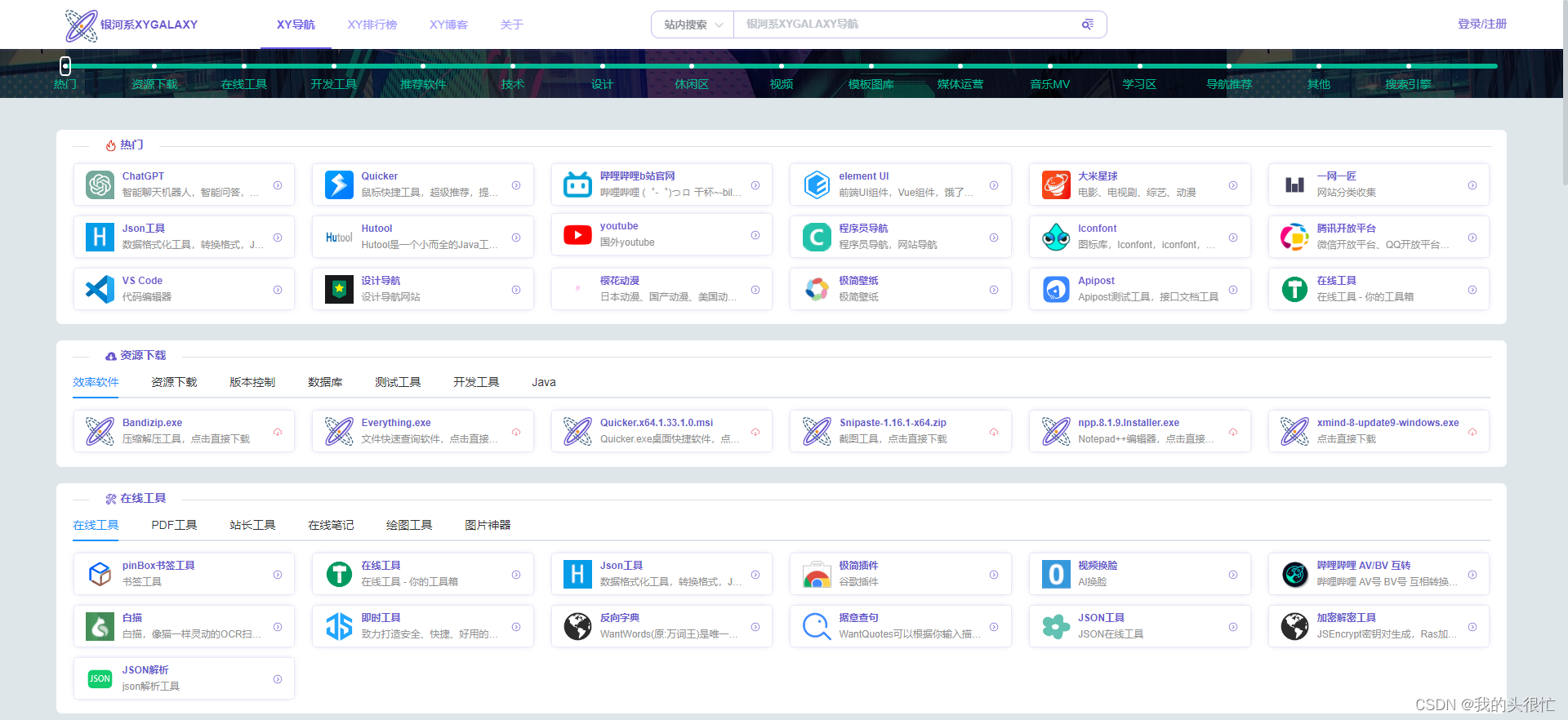The height and width of the screenshot is (720, 1568).
Task: Open the XY导航 top menu
Action: (296, 24)
